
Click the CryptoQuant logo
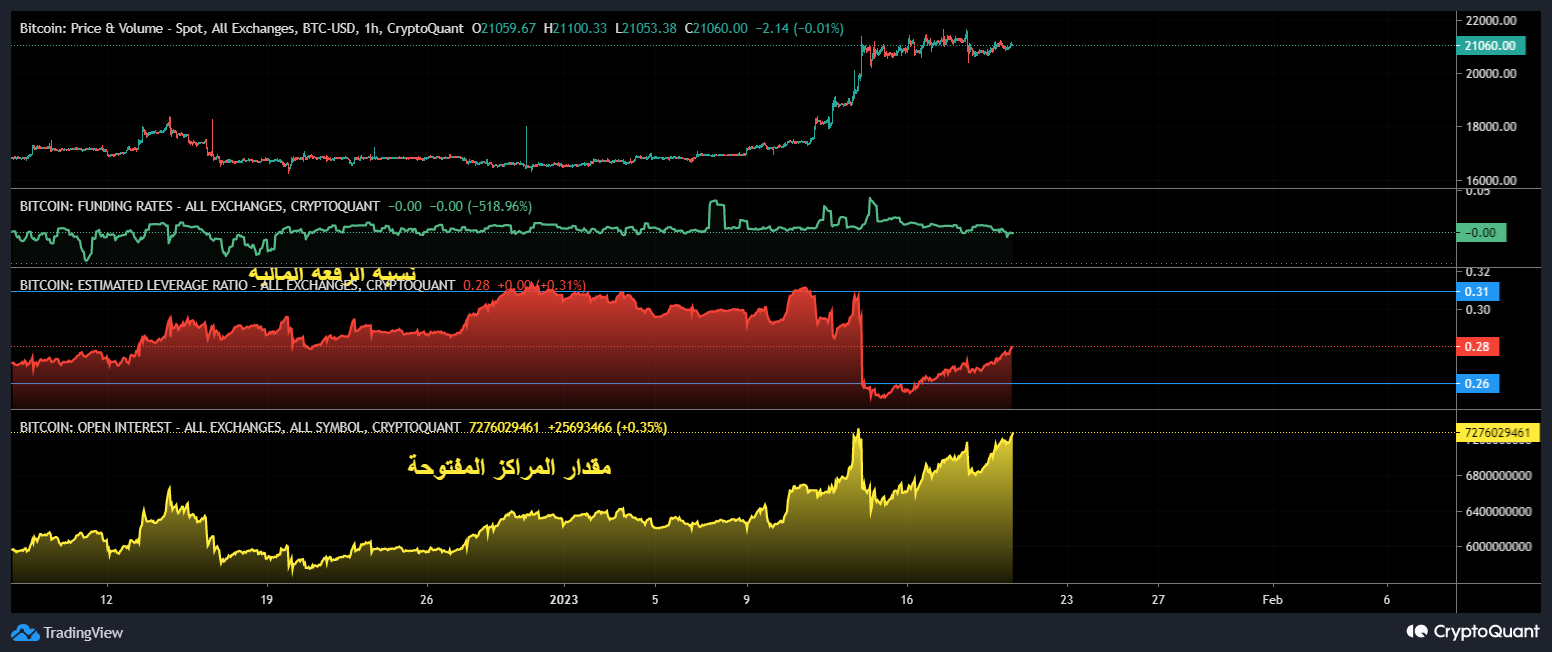[x=1416, y=632]
